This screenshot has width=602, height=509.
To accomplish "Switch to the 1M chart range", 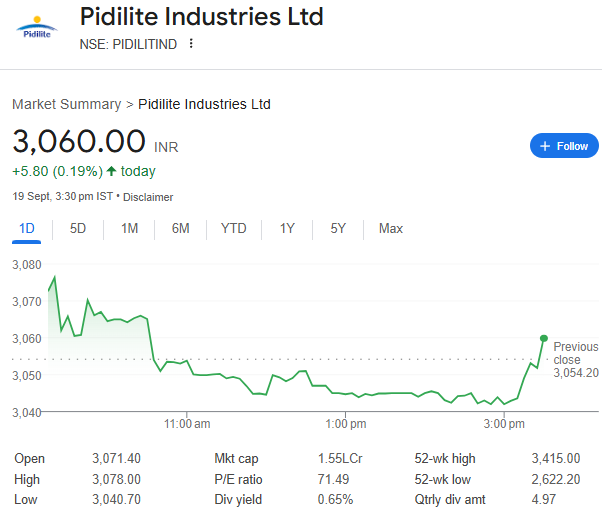I will [129, 228].
